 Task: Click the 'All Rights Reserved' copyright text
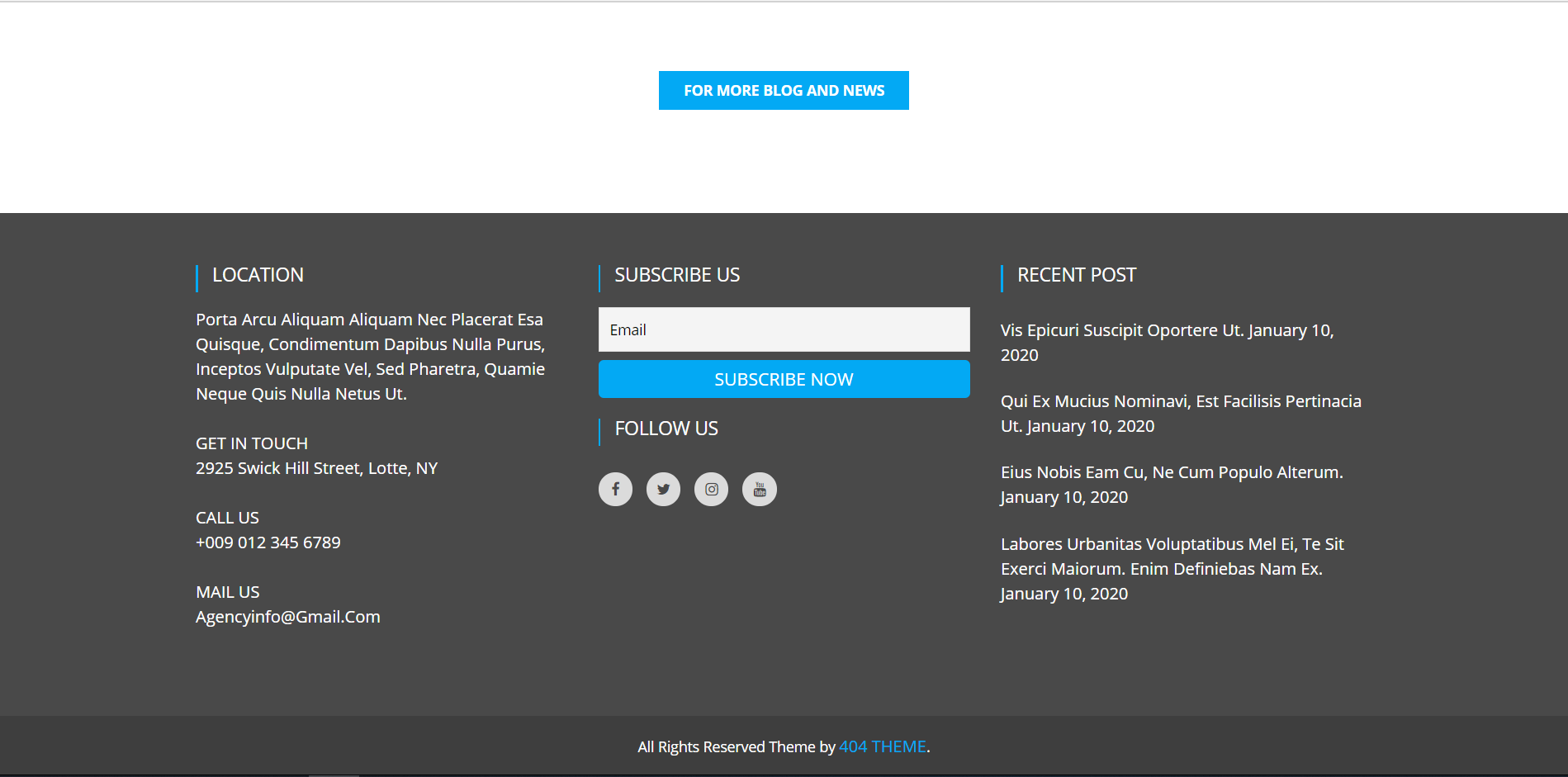pos(737,746)
